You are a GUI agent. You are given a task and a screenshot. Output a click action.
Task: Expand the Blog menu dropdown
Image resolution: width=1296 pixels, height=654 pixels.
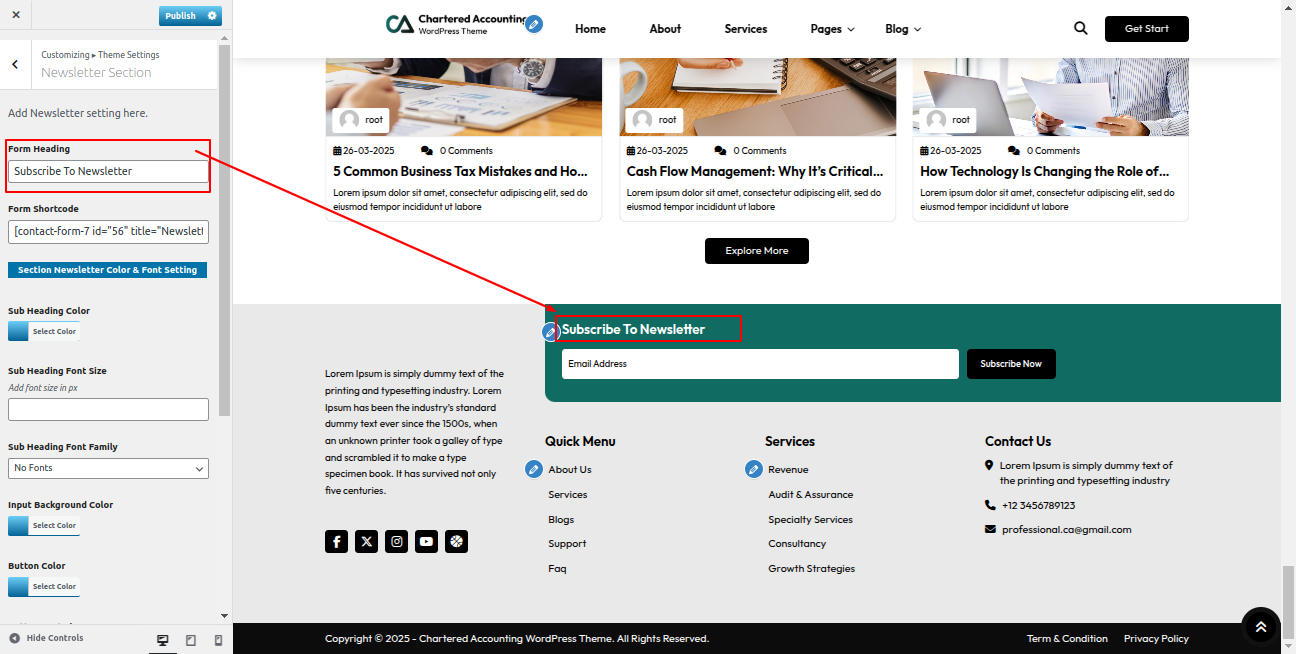[902, 29]
